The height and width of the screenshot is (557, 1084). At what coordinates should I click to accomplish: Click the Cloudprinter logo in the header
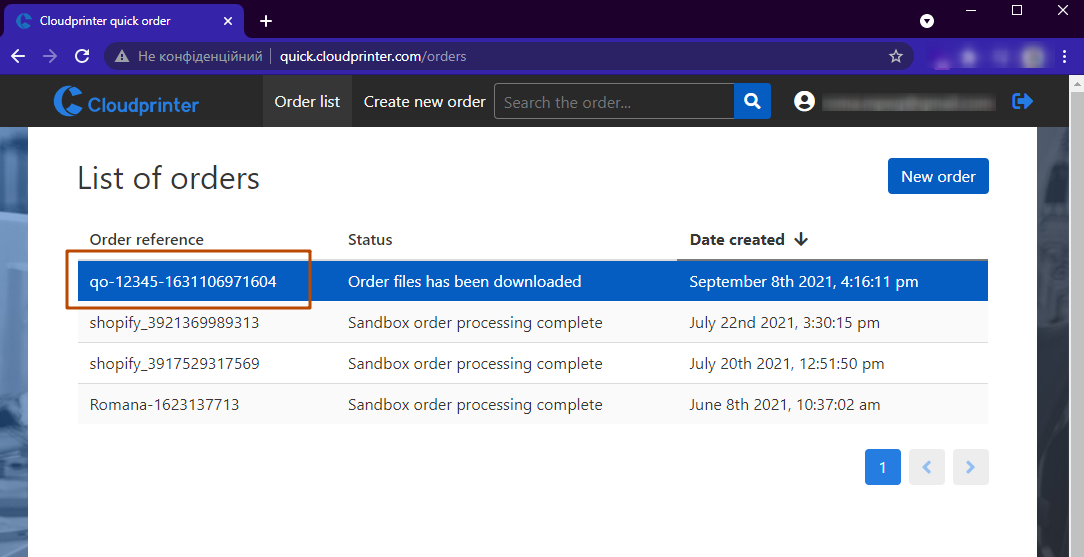point(127,102)
